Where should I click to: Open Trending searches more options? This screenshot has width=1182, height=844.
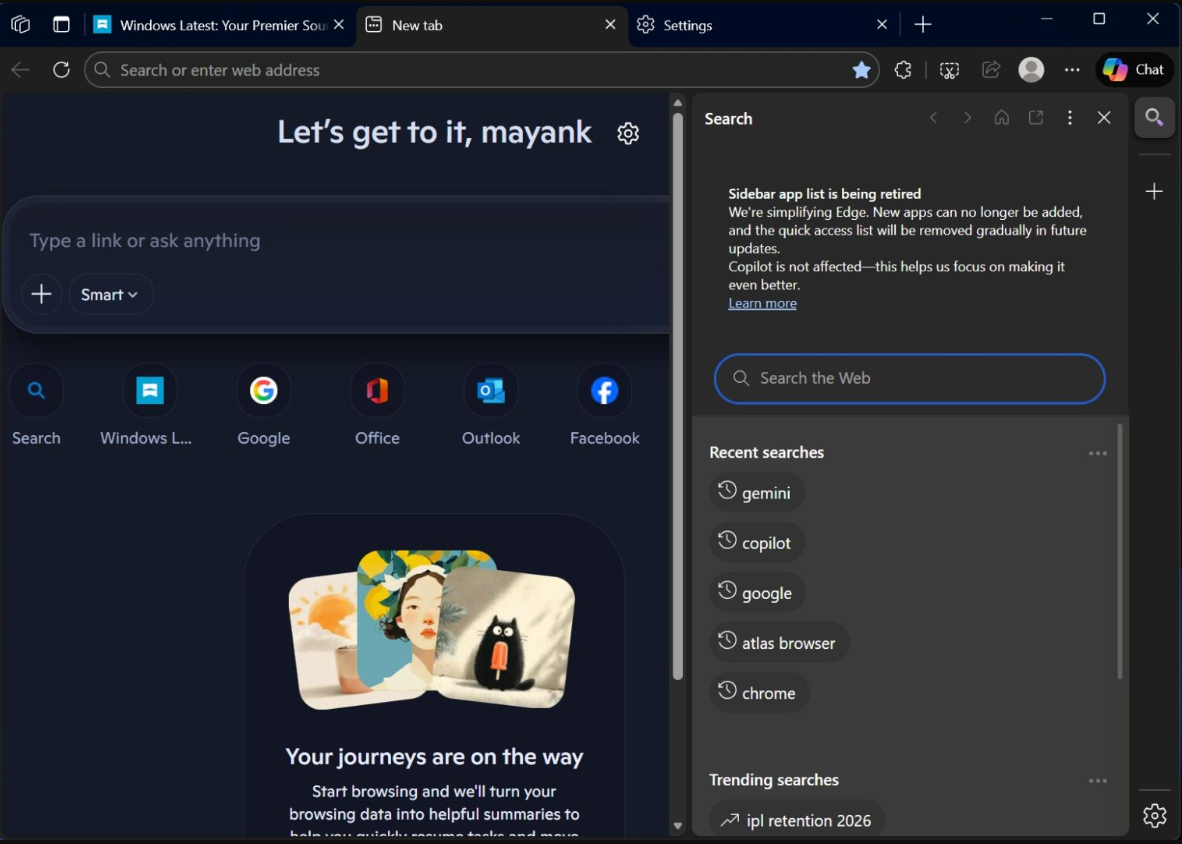coord(1098,781)
